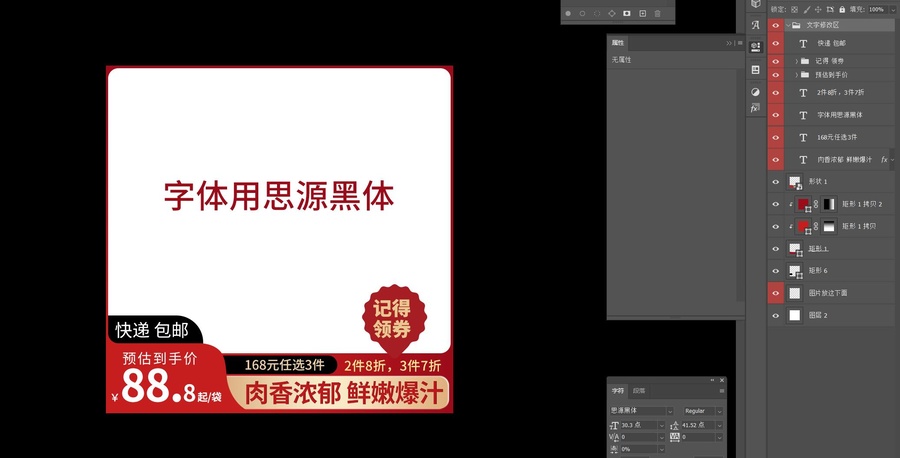This screenshot has width=900, height=458.
Task: Click the red thumbnail of 矩形 1 拷贝 2
Action: pos(803,204)
